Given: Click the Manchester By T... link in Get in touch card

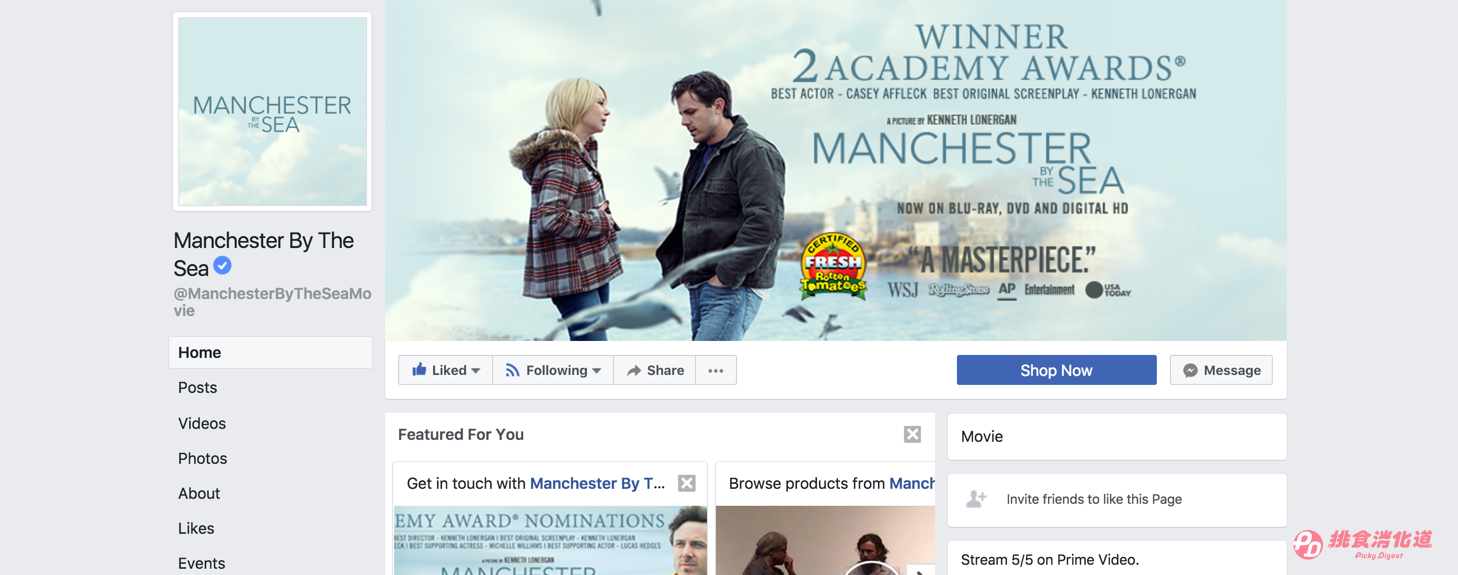Looking at the screenshot, I should 597,483.
